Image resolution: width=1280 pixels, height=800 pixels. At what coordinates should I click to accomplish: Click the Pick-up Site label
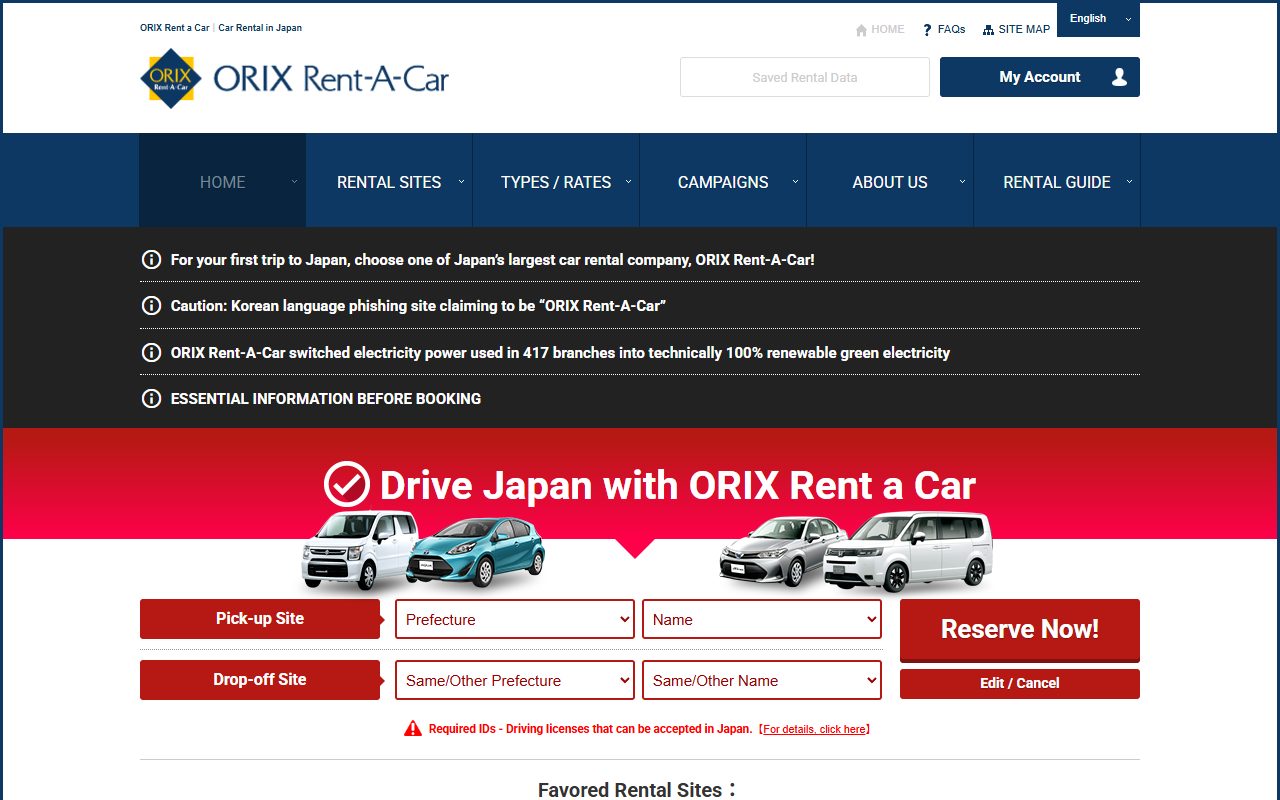(x=260, y=619)
